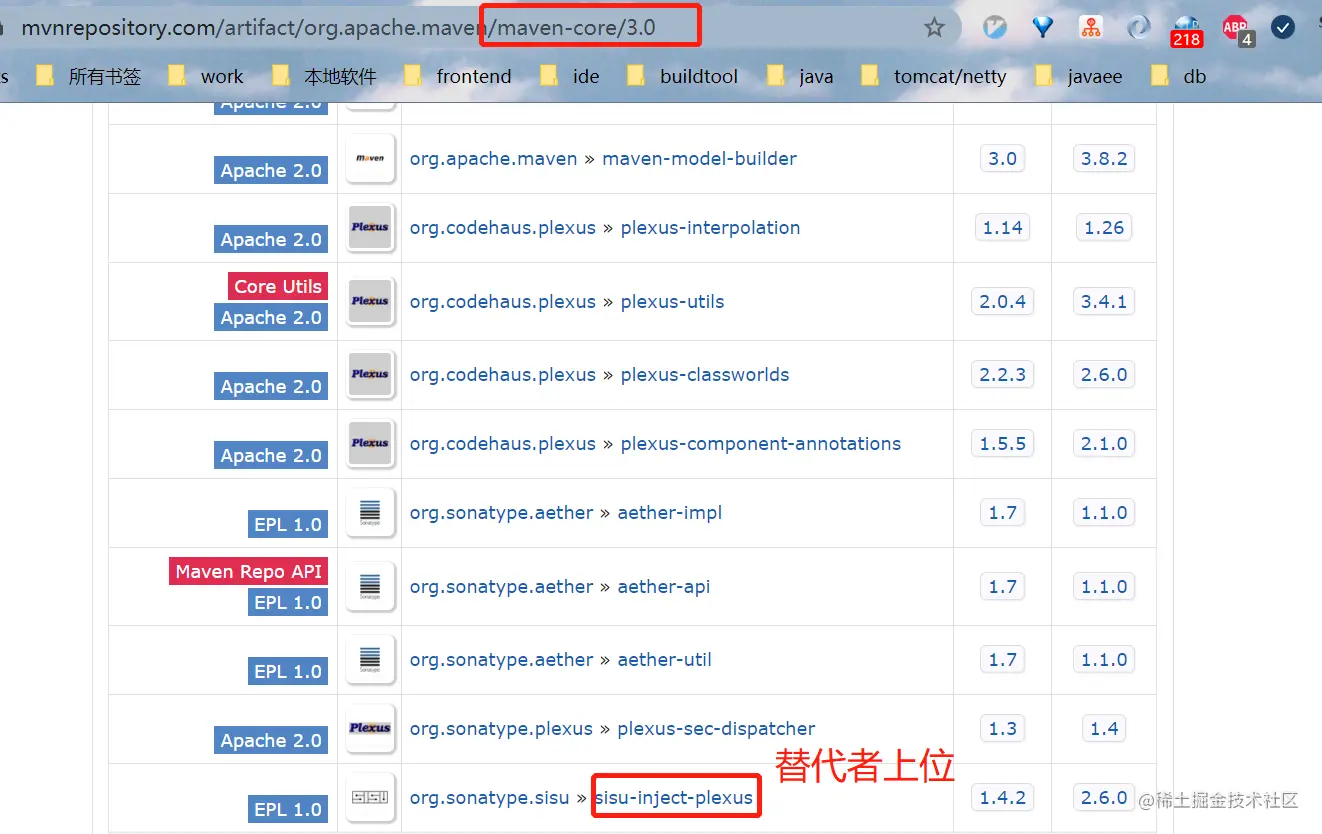Open the plexus-interpolation artifact link

point(710,227)
